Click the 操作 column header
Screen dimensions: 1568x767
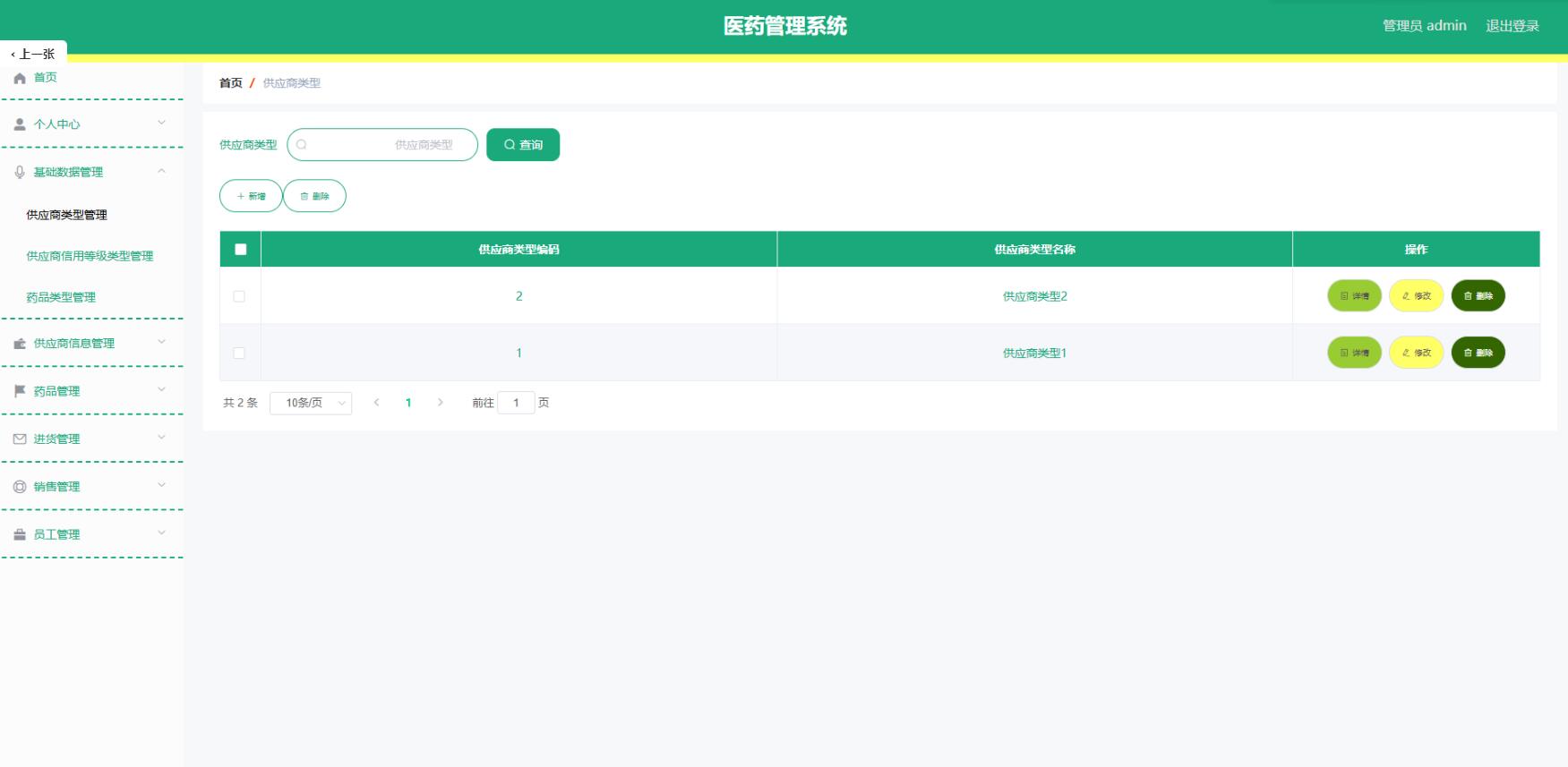pos(1416,250)
